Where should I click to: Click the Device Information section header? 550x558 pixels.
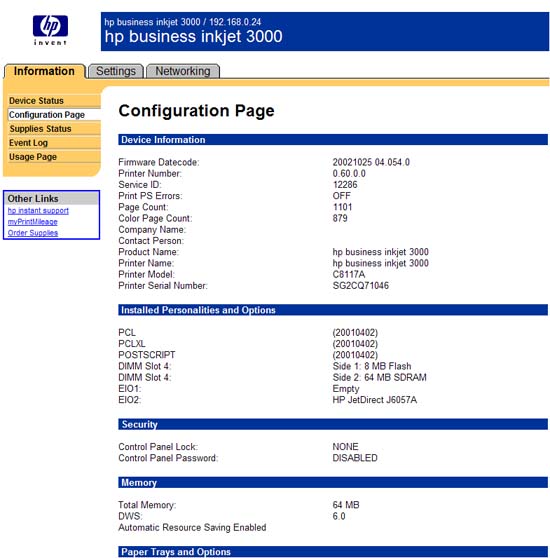click(x=333, y=140)
